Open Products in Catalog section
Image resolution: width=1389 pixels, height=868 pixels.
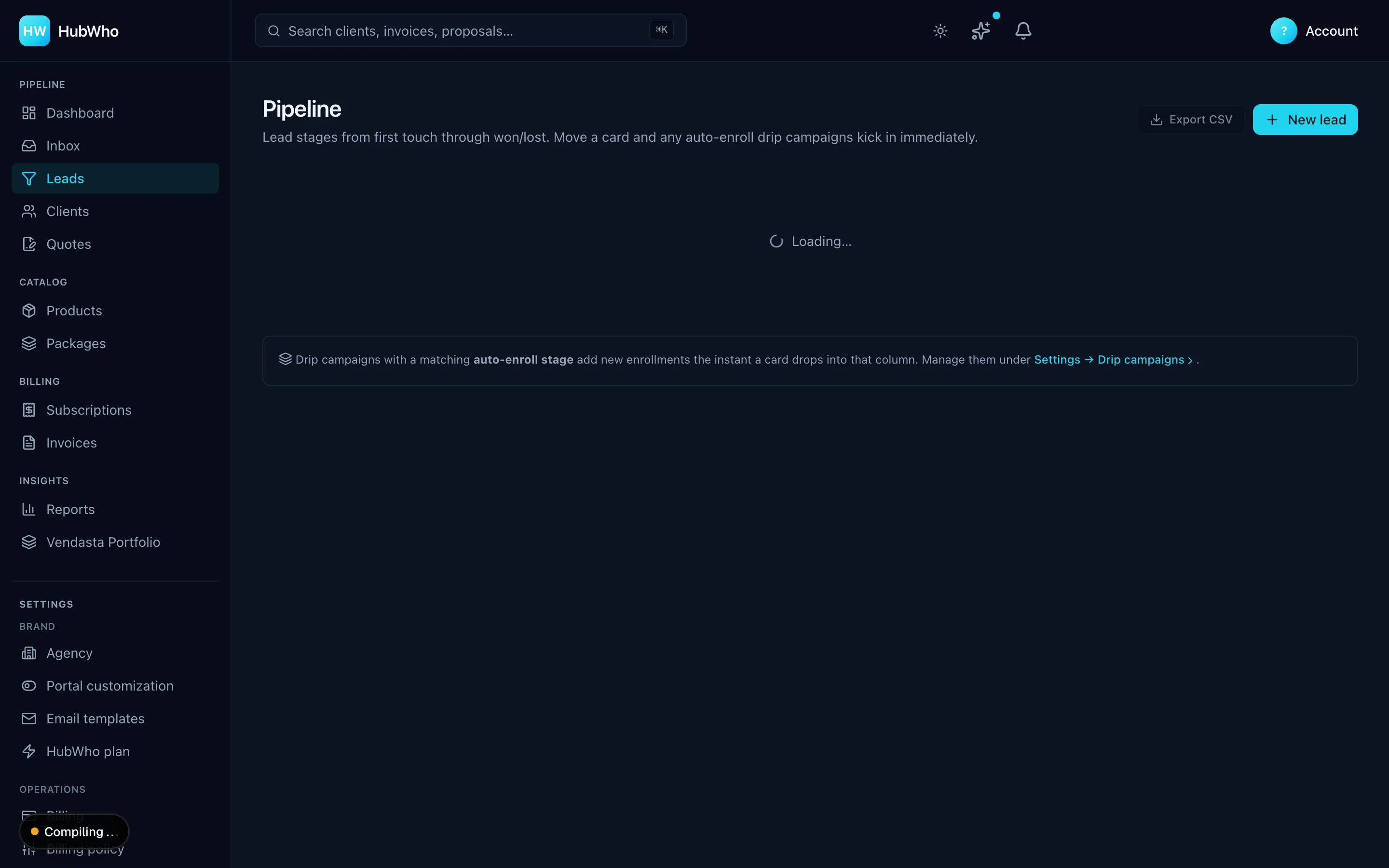pos(115,311)
